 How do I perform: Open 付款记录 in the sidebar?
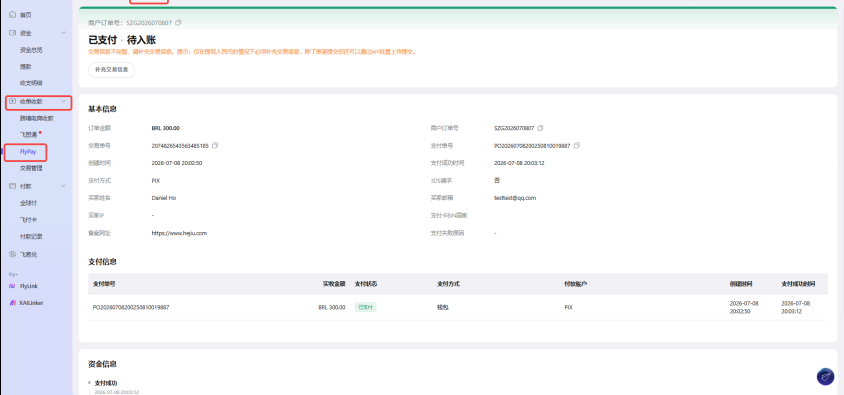(31, 236)
